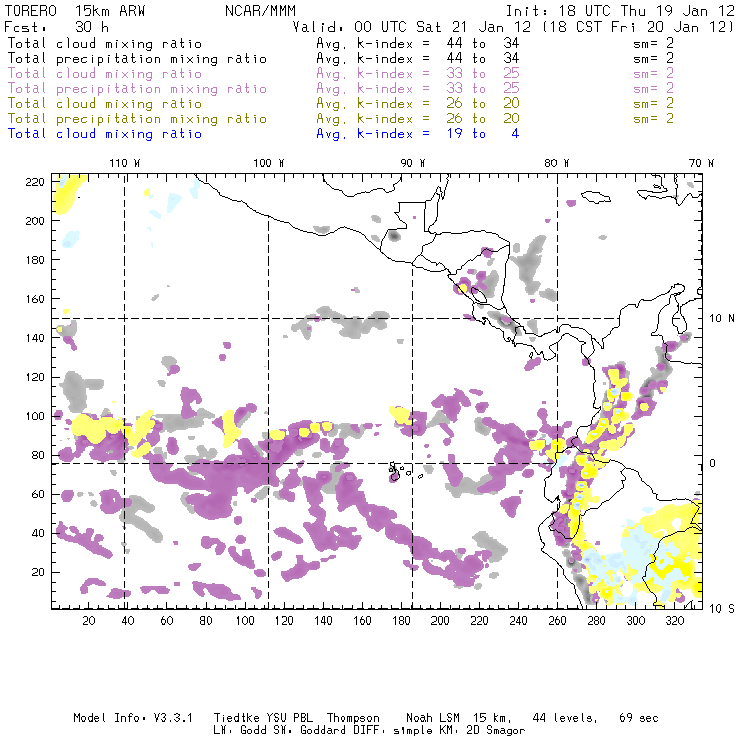Screen dimensions: 740x740
Task: Select the "220" value on the vertical axis
Action: click(x=35, y=182)
